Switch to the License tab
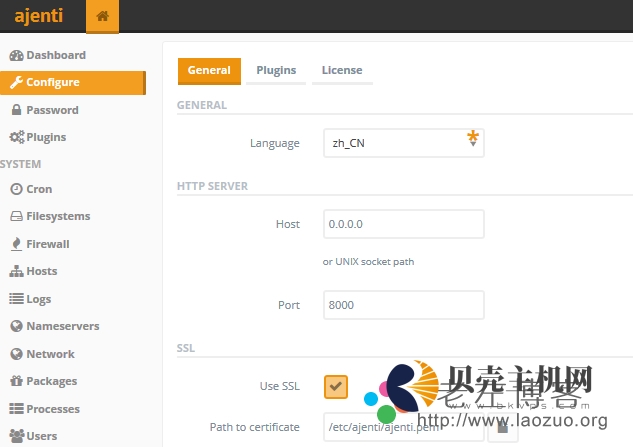 coord(342,71)
